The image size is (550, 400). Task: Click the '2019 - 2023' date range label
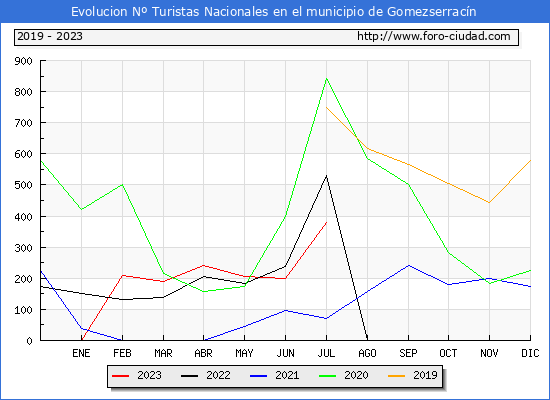click(50, 36)
